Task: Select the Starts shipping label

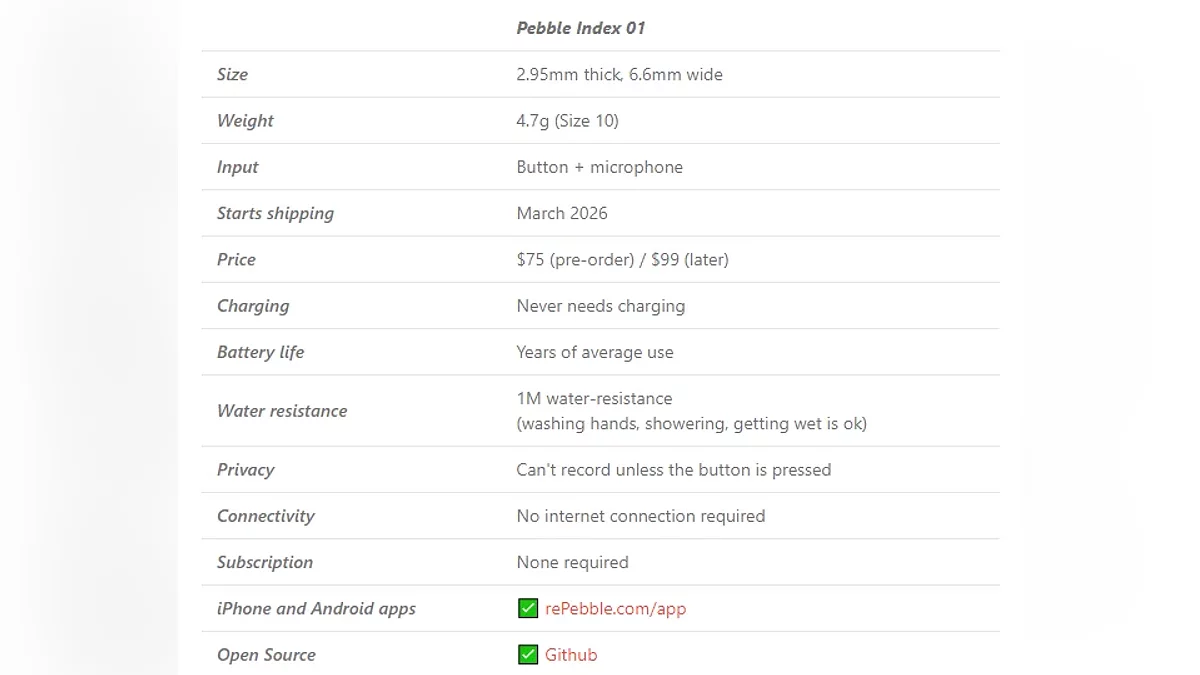Action: point(275,213)
